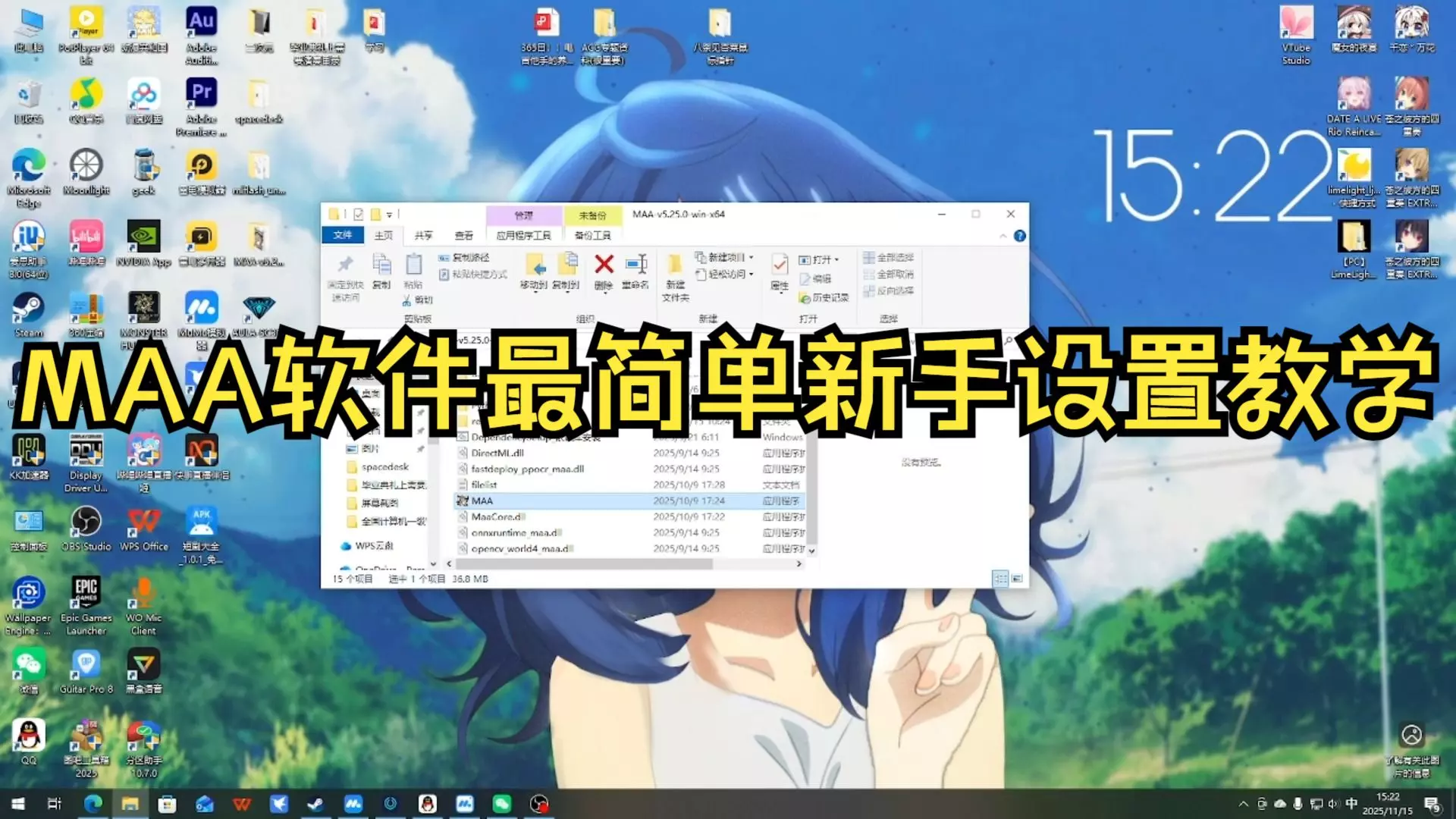Switch to the Share (共享) ribbon tab

pos(424,235)
